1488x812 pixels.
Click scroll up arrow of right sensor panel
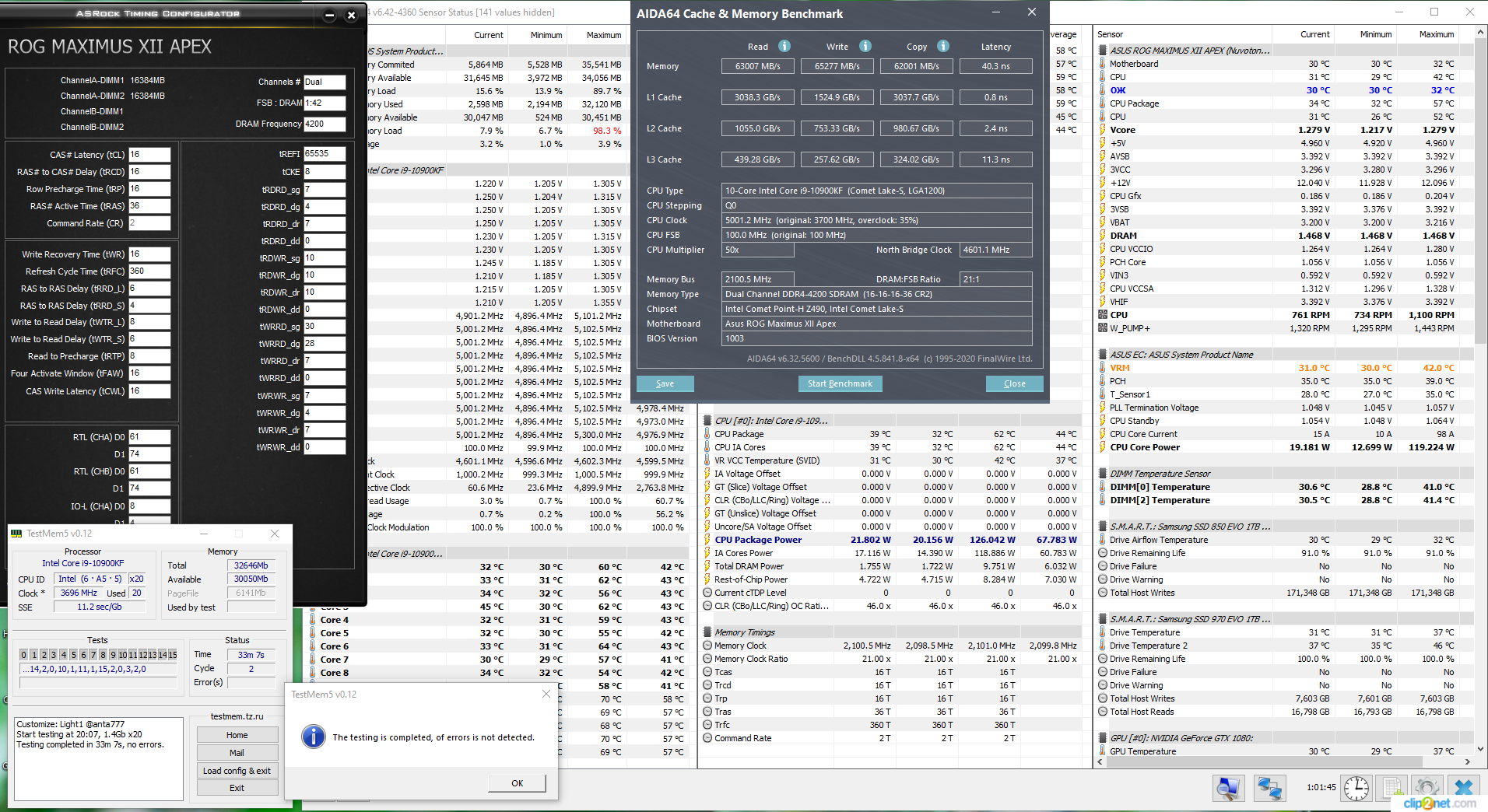pos(1480,33)
